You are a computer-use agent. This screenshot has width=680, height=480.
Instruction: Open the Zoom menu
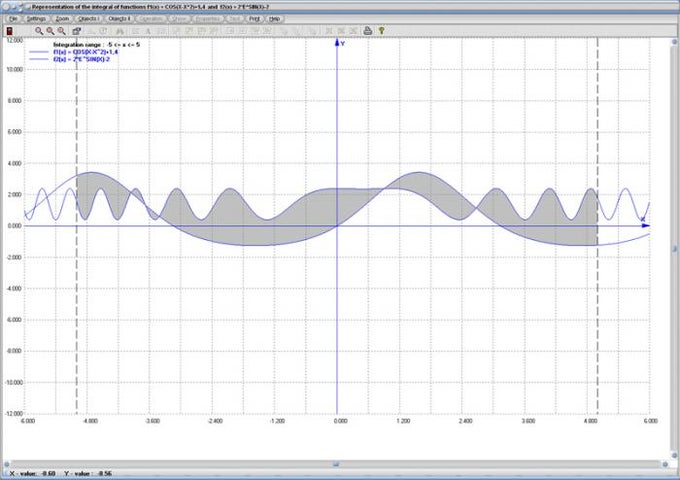click(x=62, y=19)
